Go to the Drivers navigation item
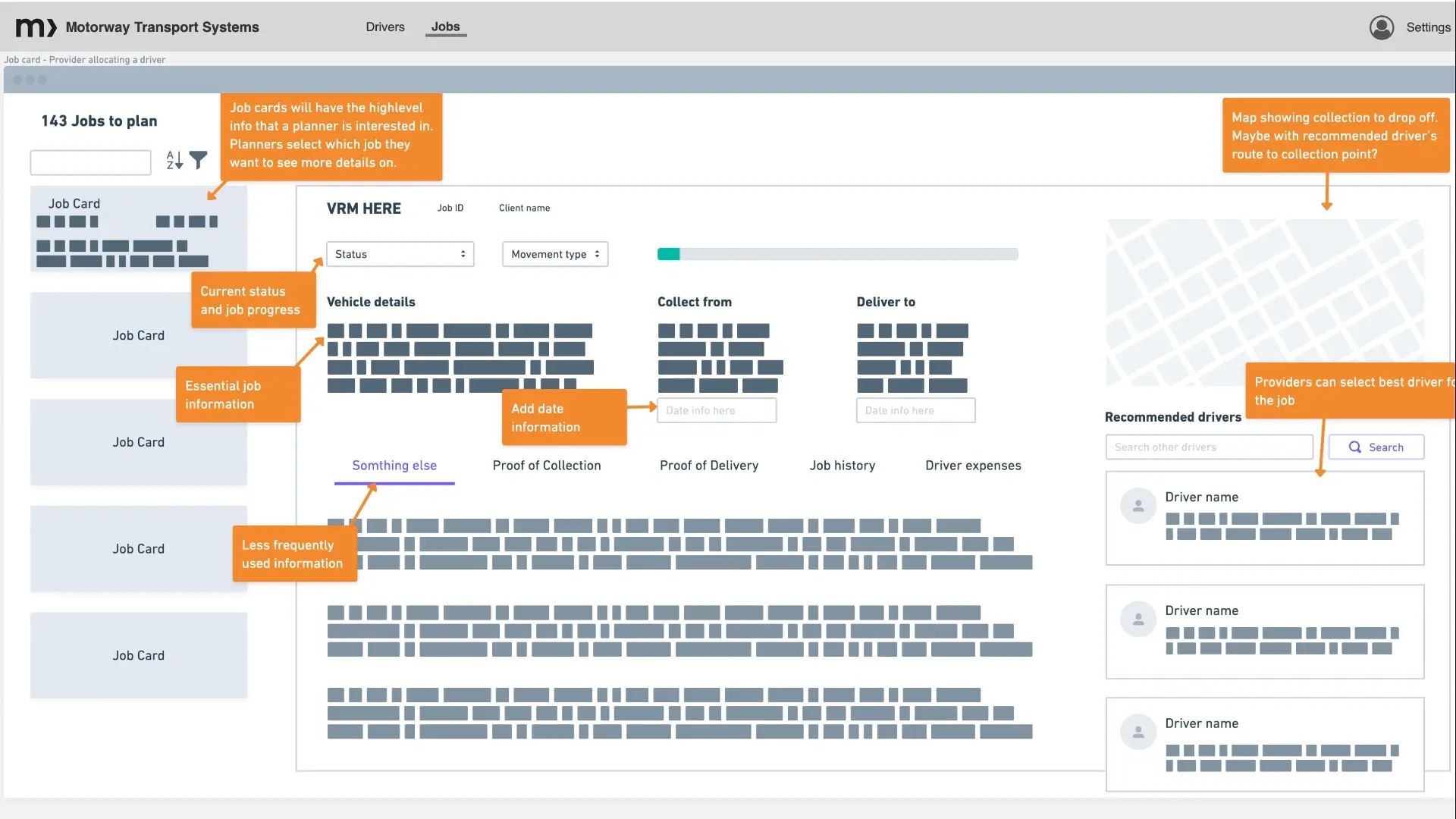This screenshot has width=1456, height=819. click(385, 27)
